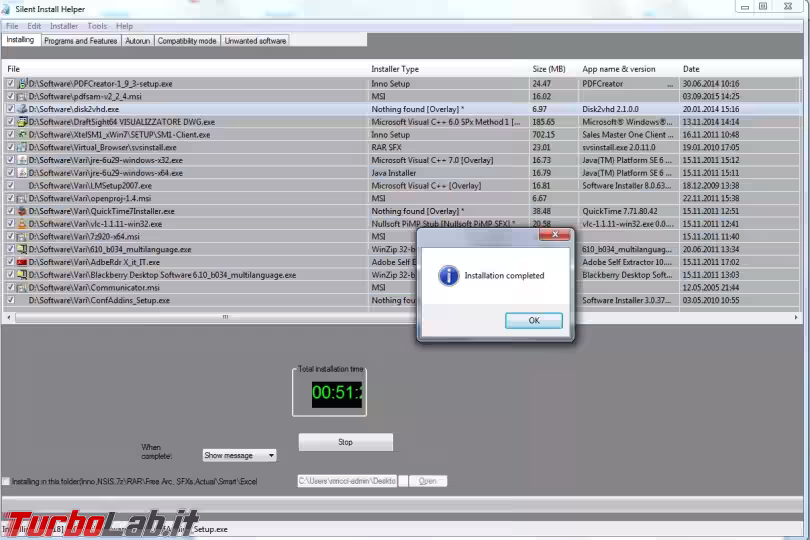Click the vlc-1.1.11-win32.exe cone icon
Image resolution: width=810 pixels, height=540 pixels.
coord(22,224)
